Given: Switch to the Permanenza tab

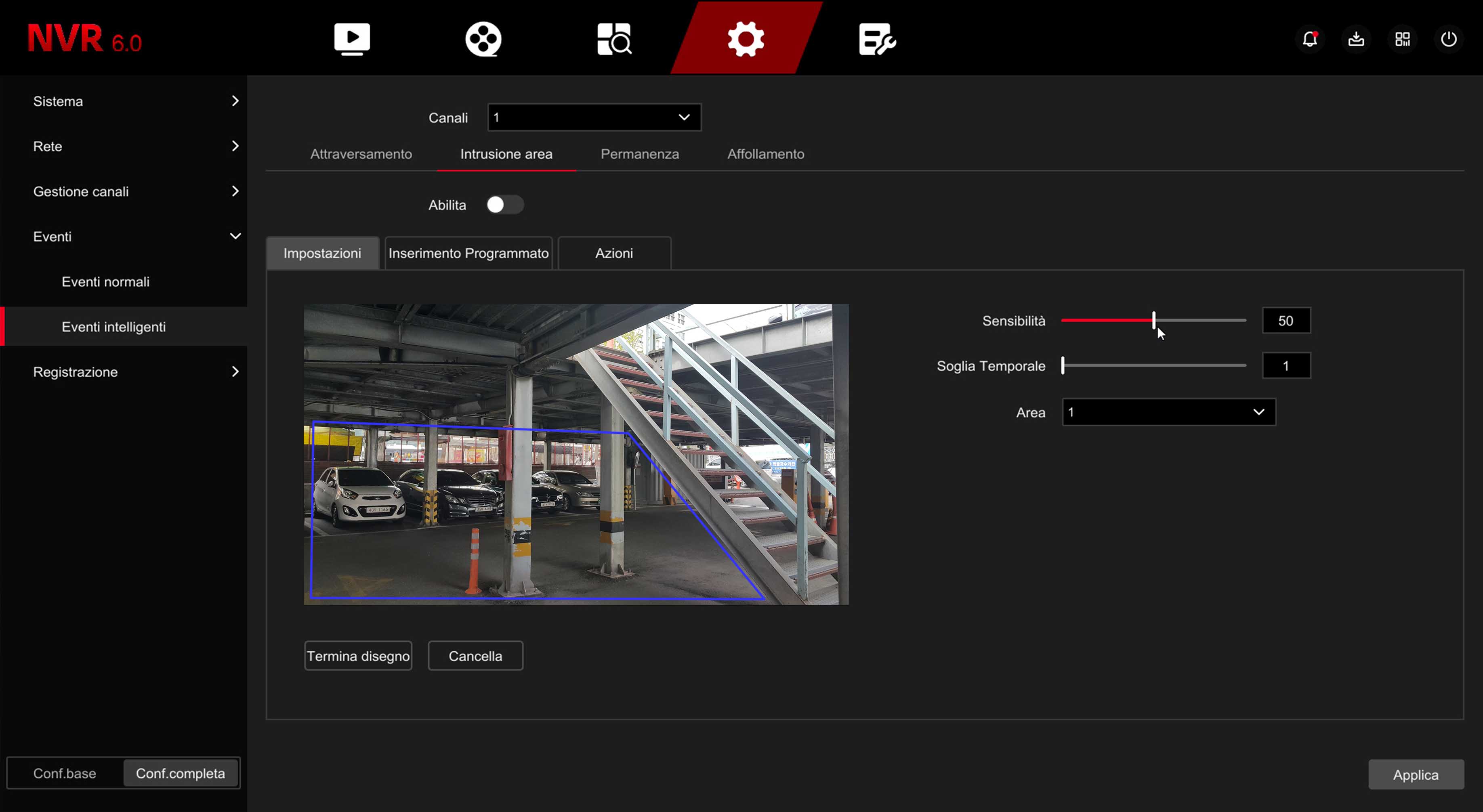Looking at the screenshot, I should pyautogui.click(x=640, y=154).
